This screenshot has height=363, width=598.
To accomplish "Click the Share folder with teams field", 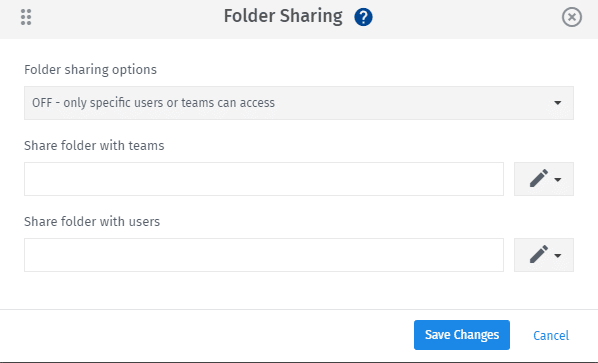I will [x=264, y=179].
